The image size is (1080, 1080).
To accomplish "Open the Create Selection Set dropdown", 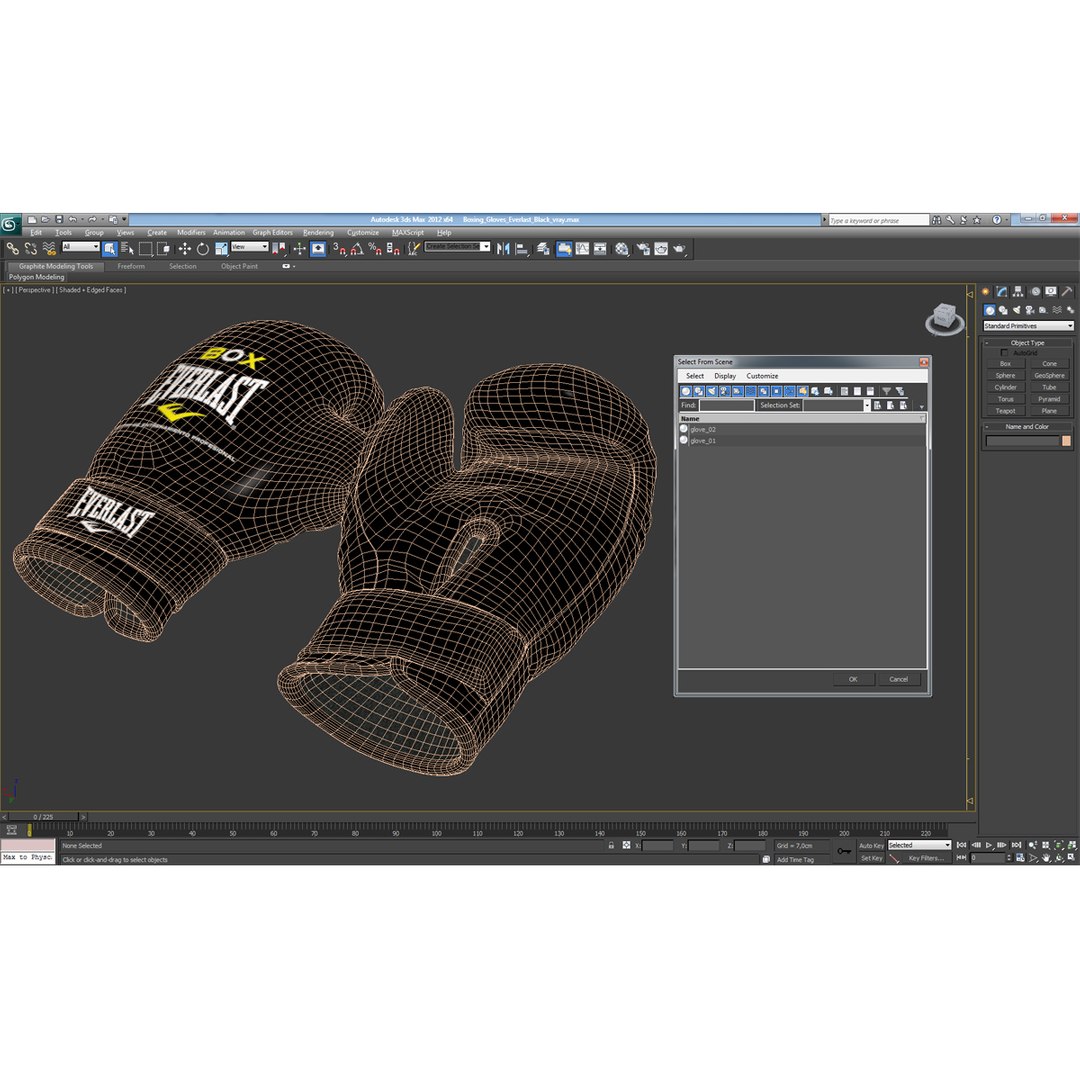I will click(457, 247).
